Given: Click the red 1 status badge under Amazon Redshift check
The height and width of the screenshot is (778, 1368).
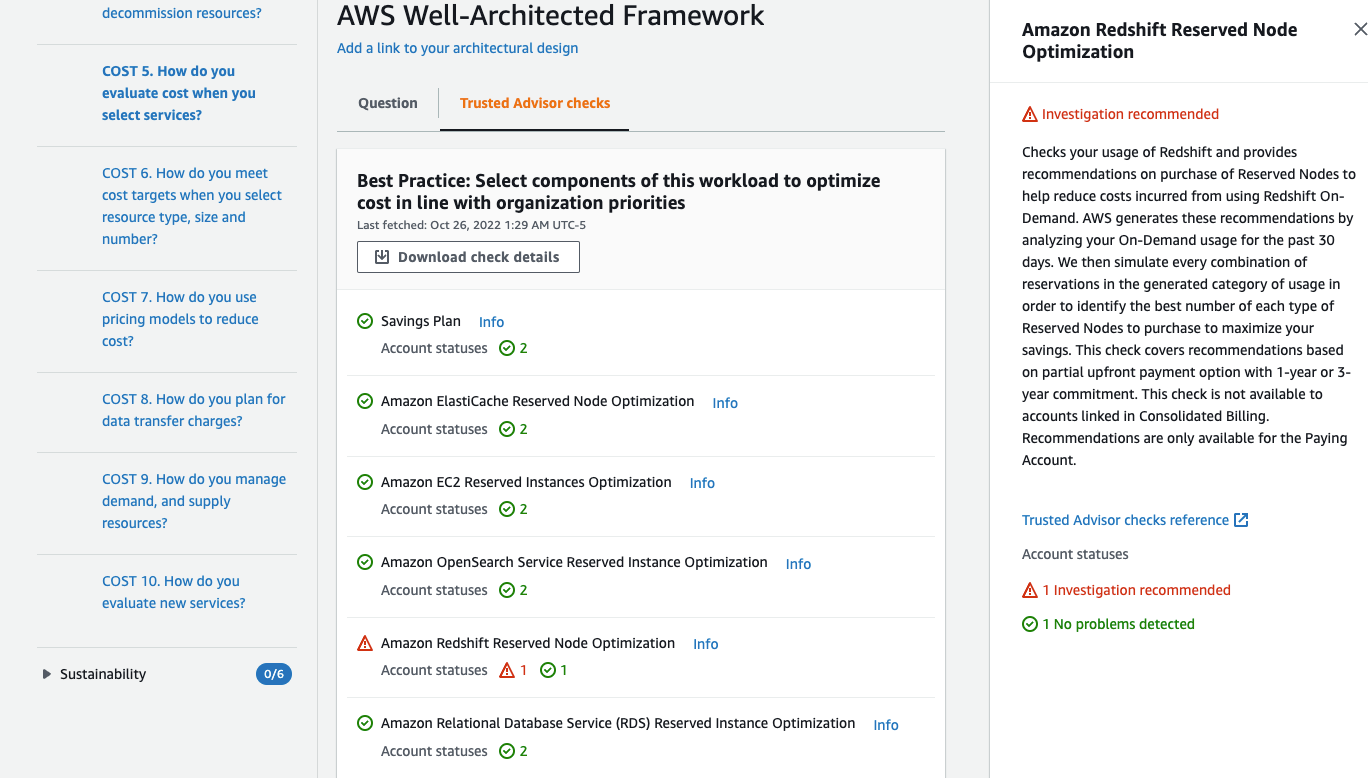Looking at the screenshot, I should point(513,670).
